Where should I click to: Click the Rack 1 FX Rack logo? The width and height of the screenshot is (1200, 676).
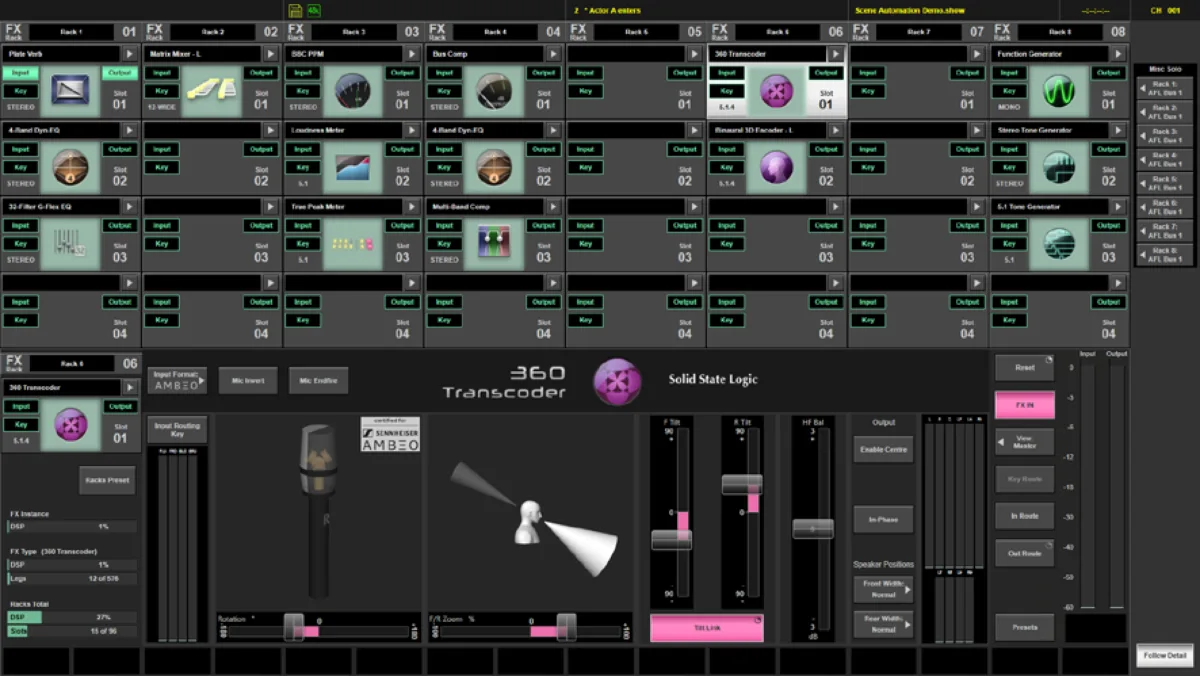(14, 31)
